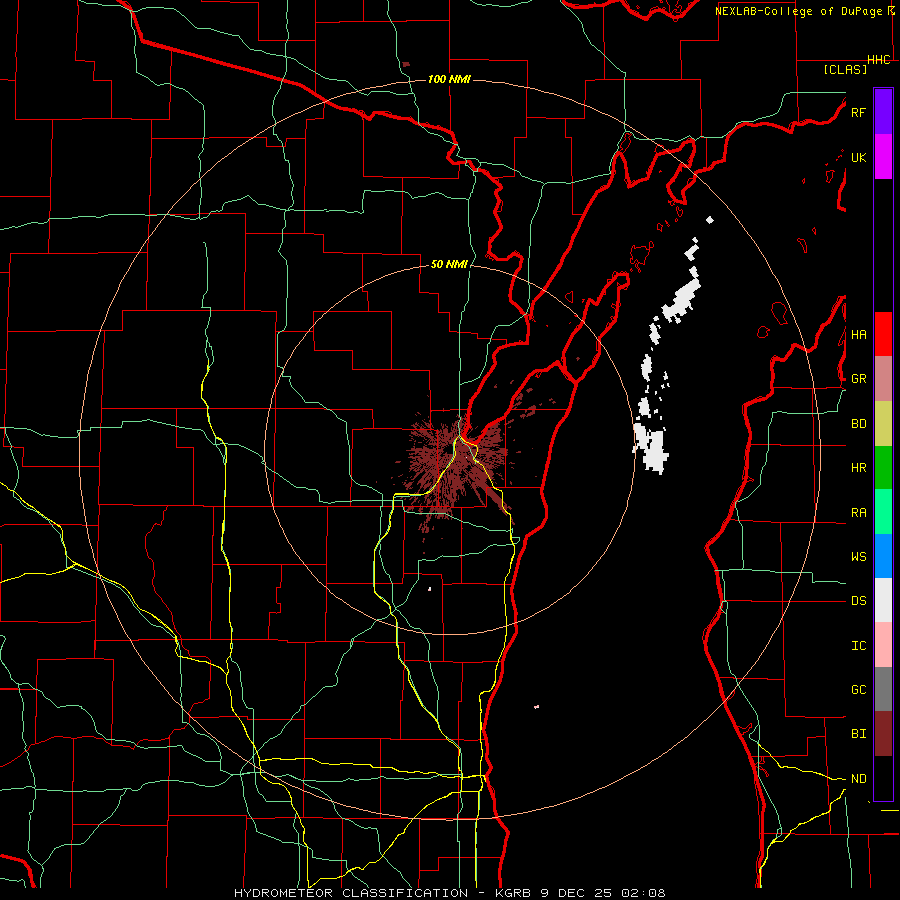The width and height of the screenshot is (900, 900).
Task: Click the WS legend label
Action: coord(858,557)
